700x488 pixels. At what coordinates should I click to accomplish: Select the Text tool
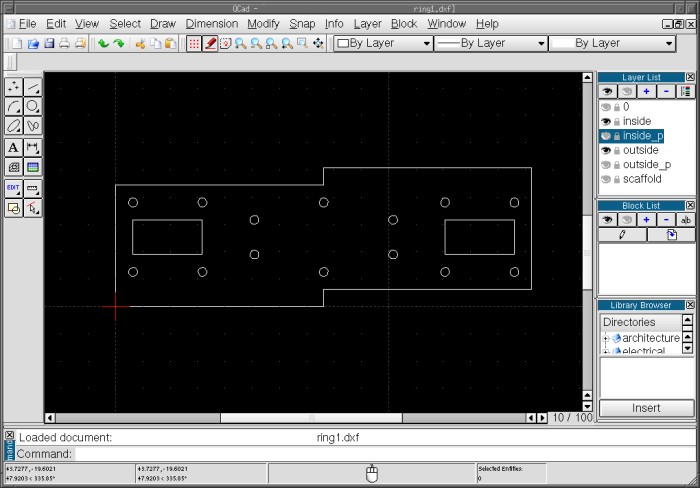point(14,147)
